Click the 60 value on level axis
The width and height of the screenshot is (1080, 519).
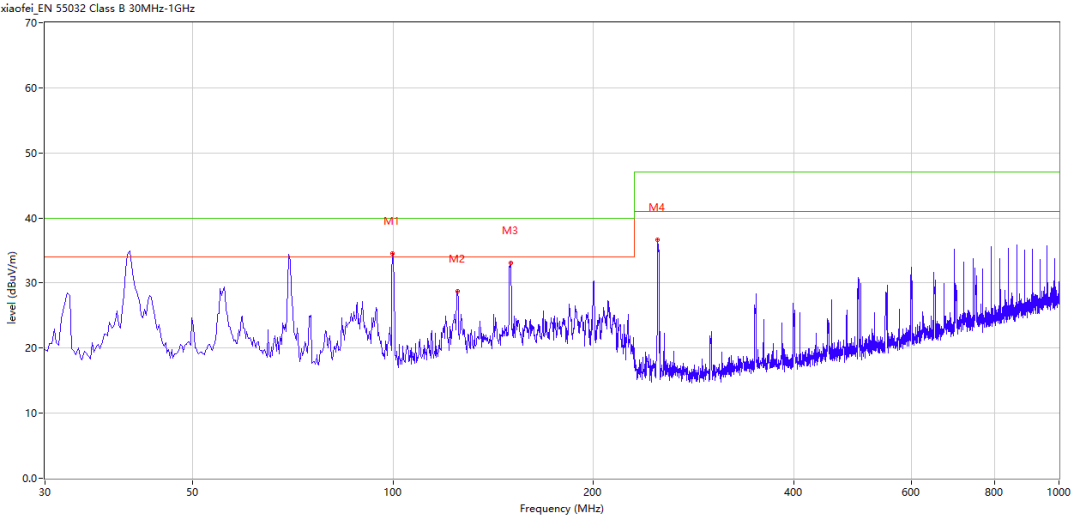coord(30,88)
